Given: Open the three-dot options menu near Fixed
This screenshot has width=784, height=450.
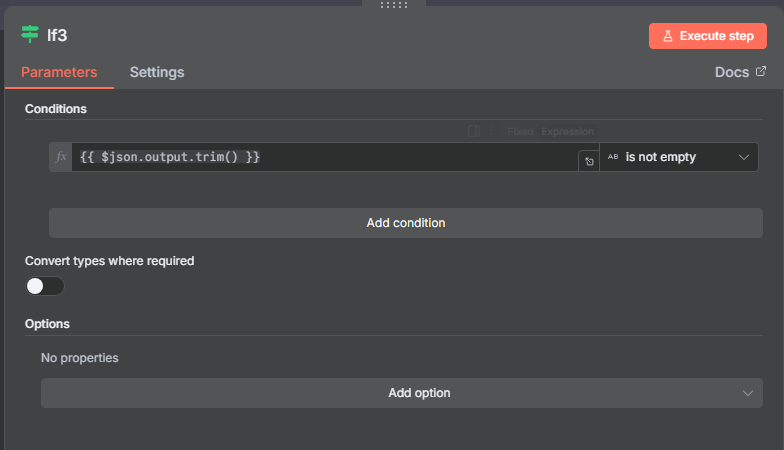Looking at the screenshot, I should pos(492,131).
